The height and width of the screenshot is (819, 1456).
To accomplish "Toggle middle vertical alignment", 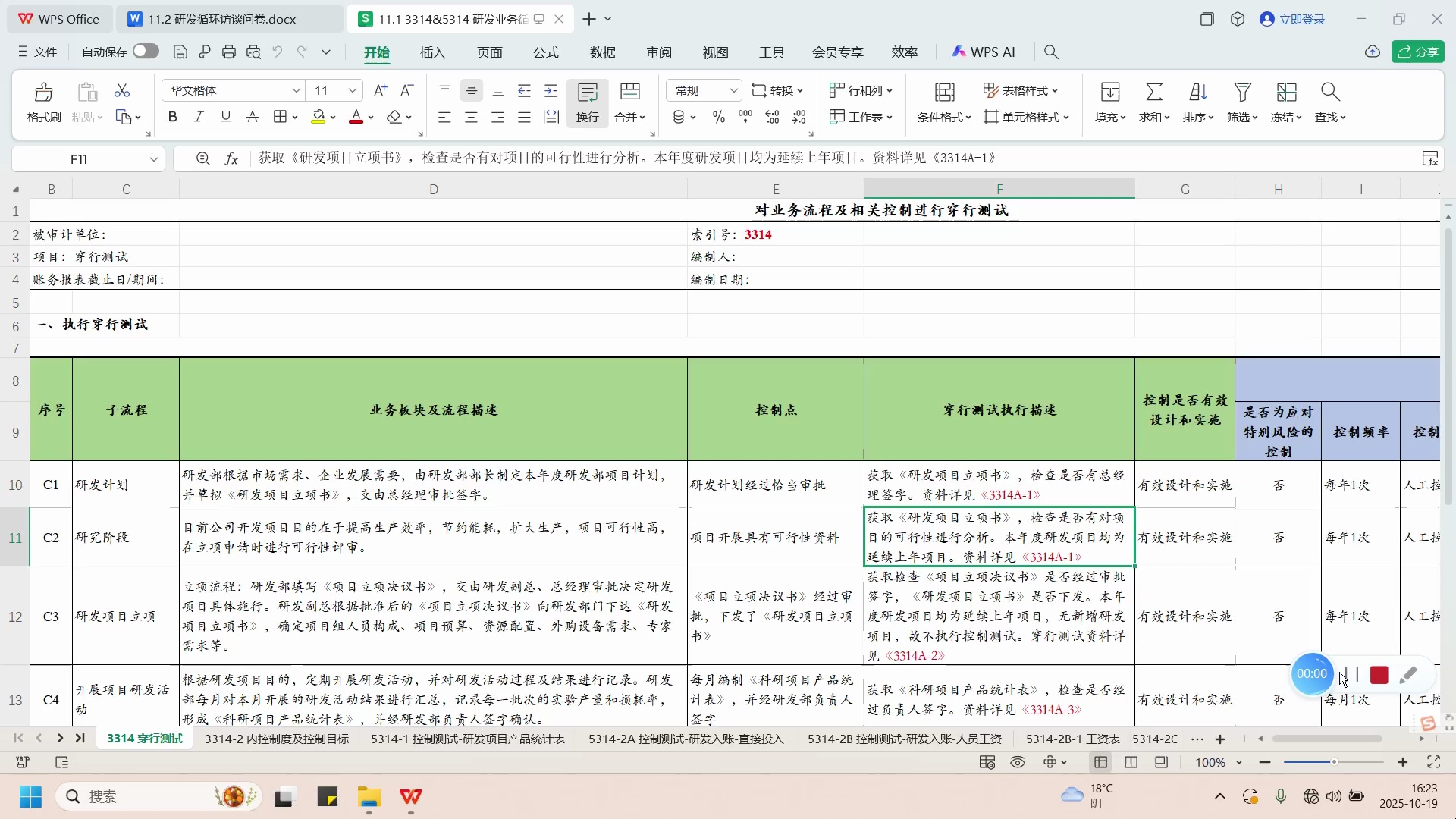I will (471, 90).
